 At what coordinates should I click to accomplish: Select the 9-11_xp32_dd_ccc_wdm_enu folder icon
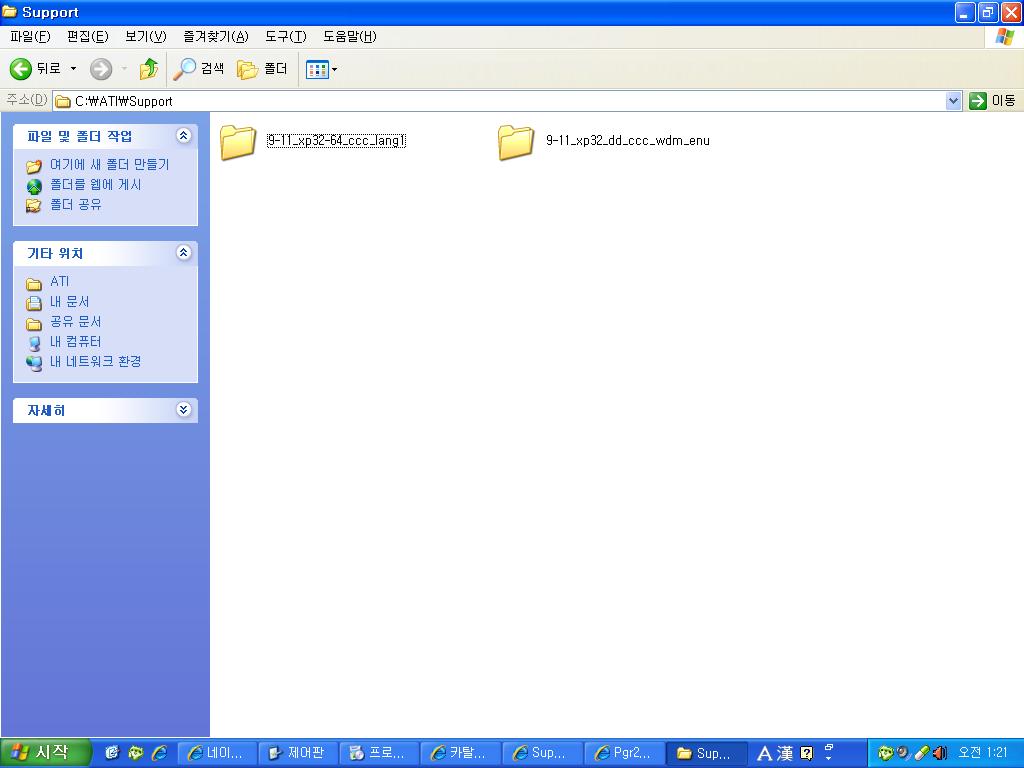(516, 142)
